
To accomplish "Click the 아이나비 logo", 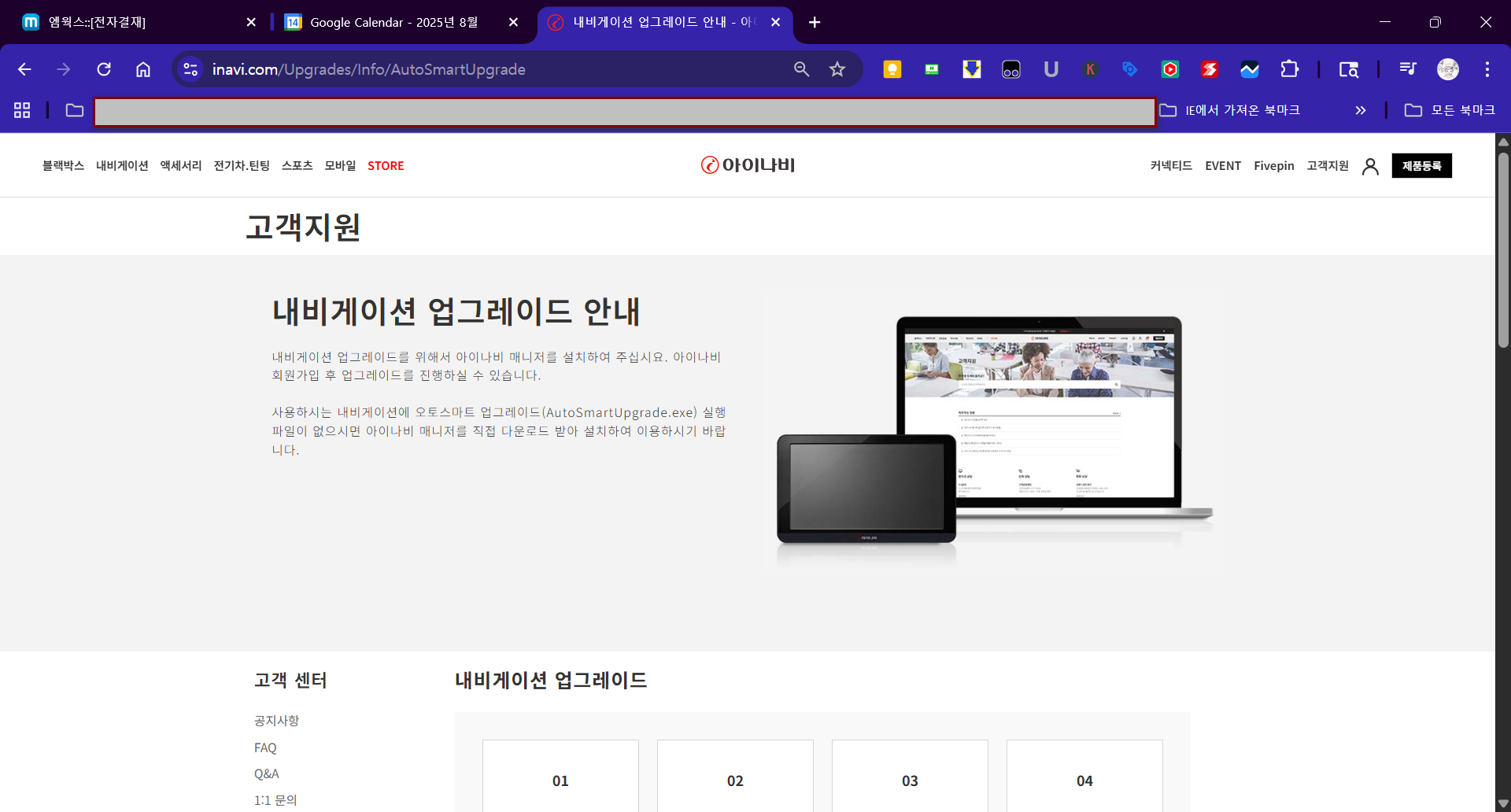I will 748,165.
